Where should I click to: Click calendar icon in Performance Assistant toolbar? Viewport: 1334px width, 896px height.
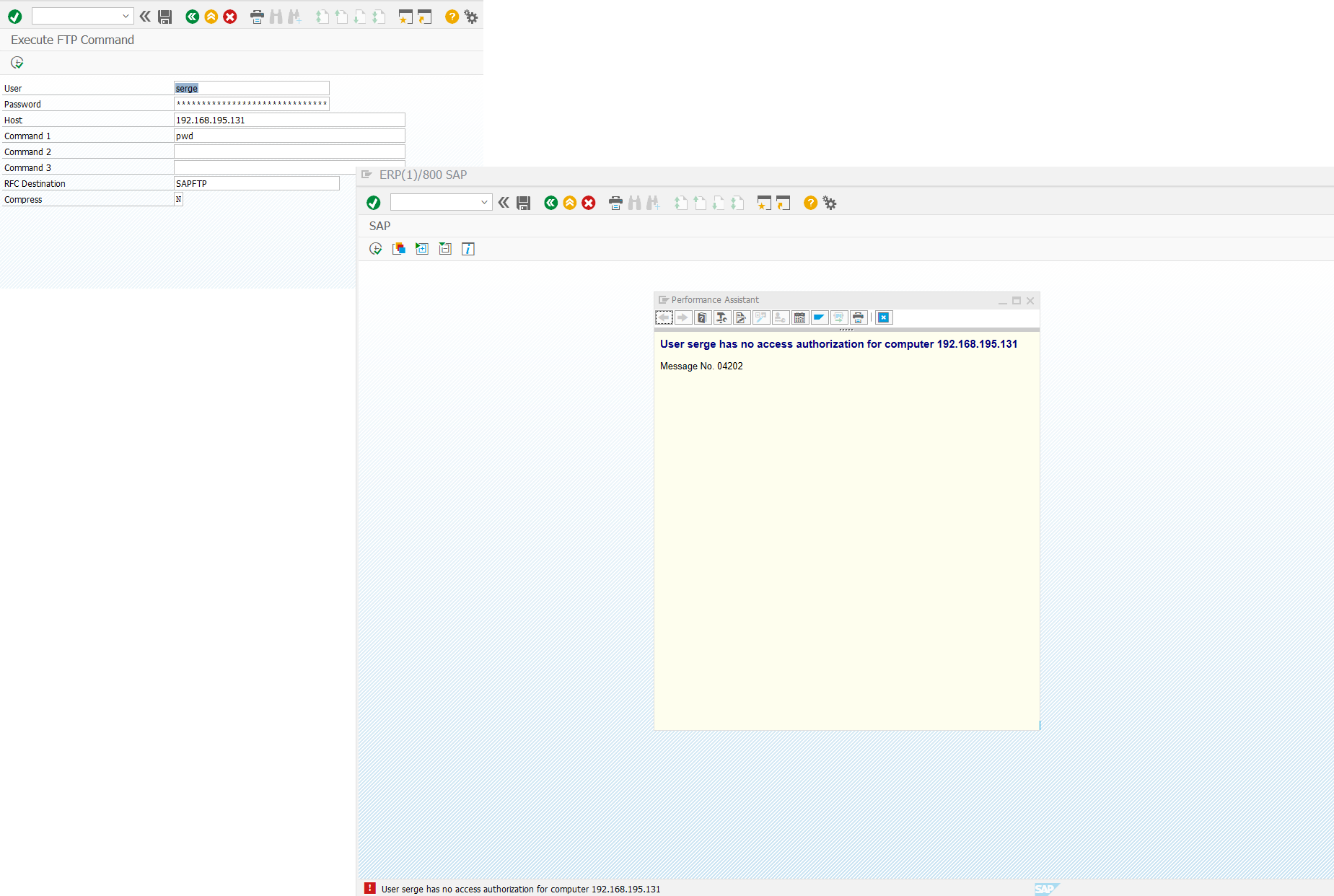tap(799, 317)
